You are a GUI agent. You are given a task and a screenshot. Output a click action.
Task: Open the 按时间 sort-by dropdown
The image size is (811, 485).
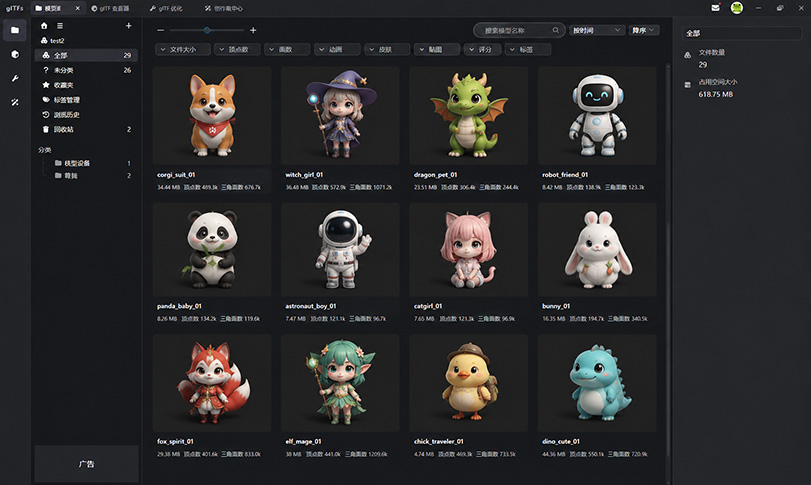[x=596, y=31]
